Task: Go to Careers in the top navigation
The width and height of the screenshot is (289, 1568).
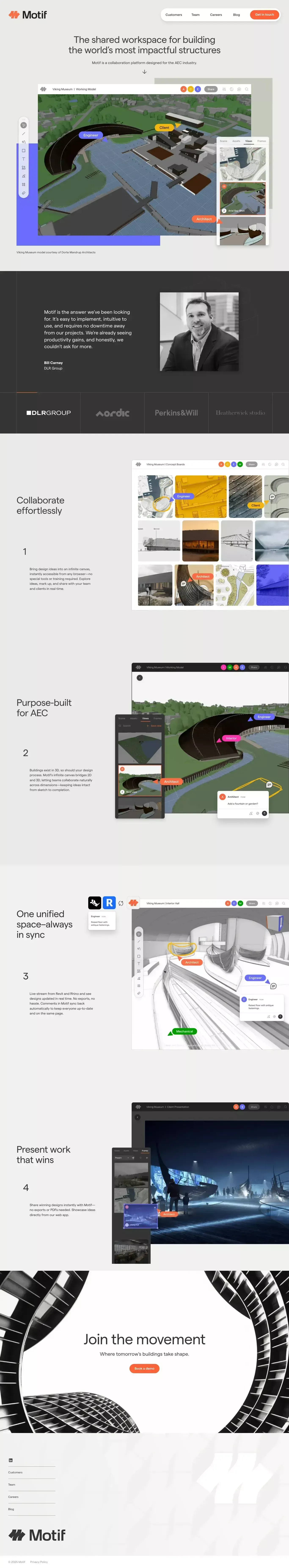Action: pos(216,15)
